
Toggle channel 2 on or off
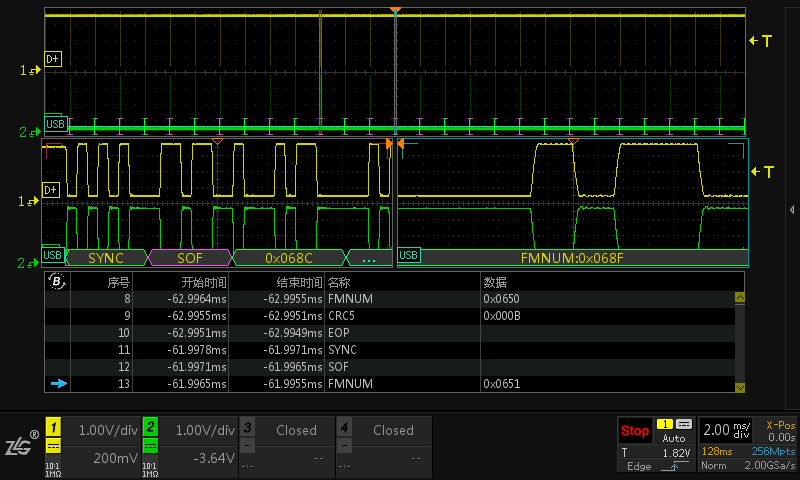point(151,426)
